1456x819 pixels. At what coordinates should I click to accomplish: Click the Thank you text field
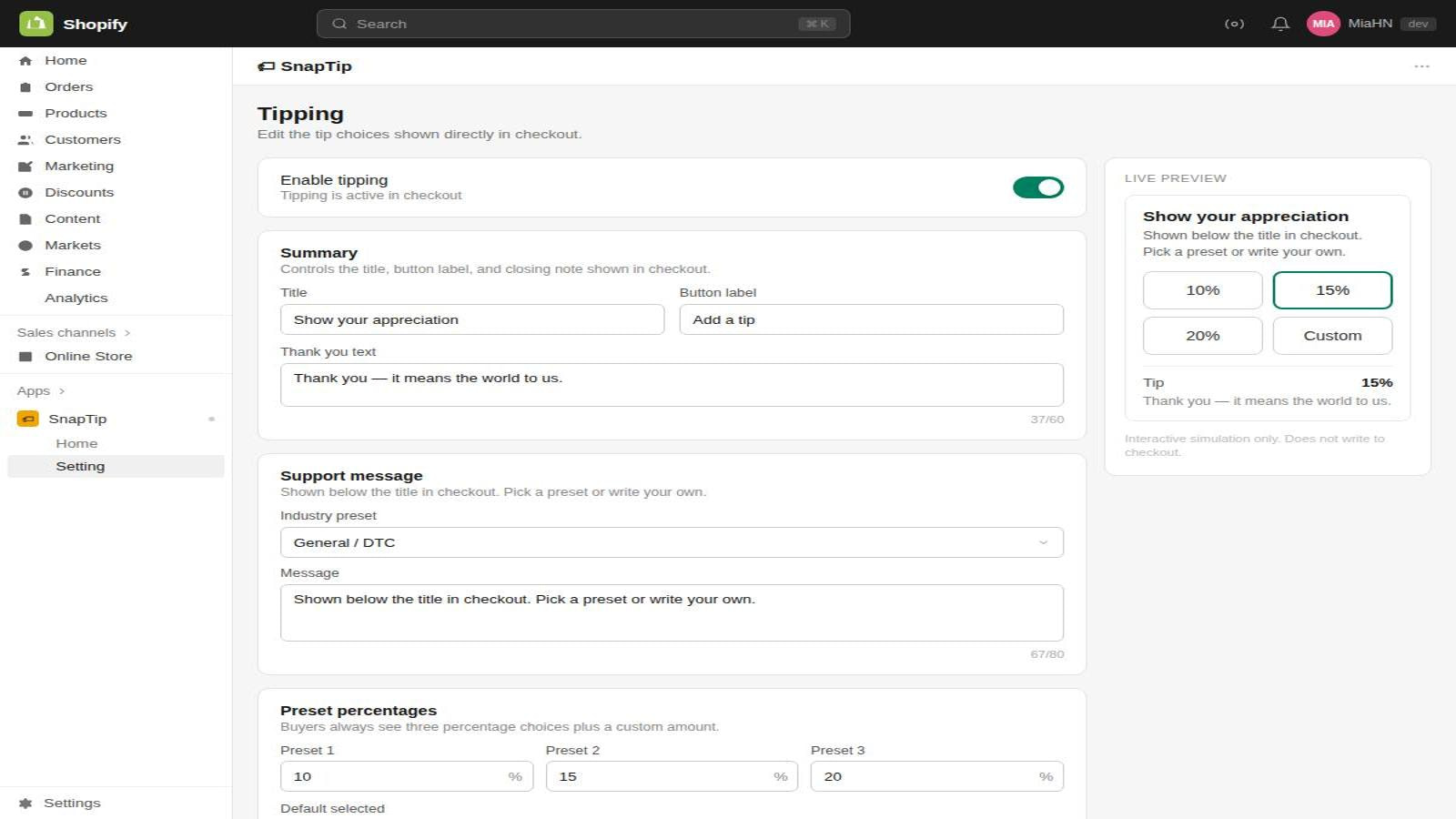[x=672, y=385]
